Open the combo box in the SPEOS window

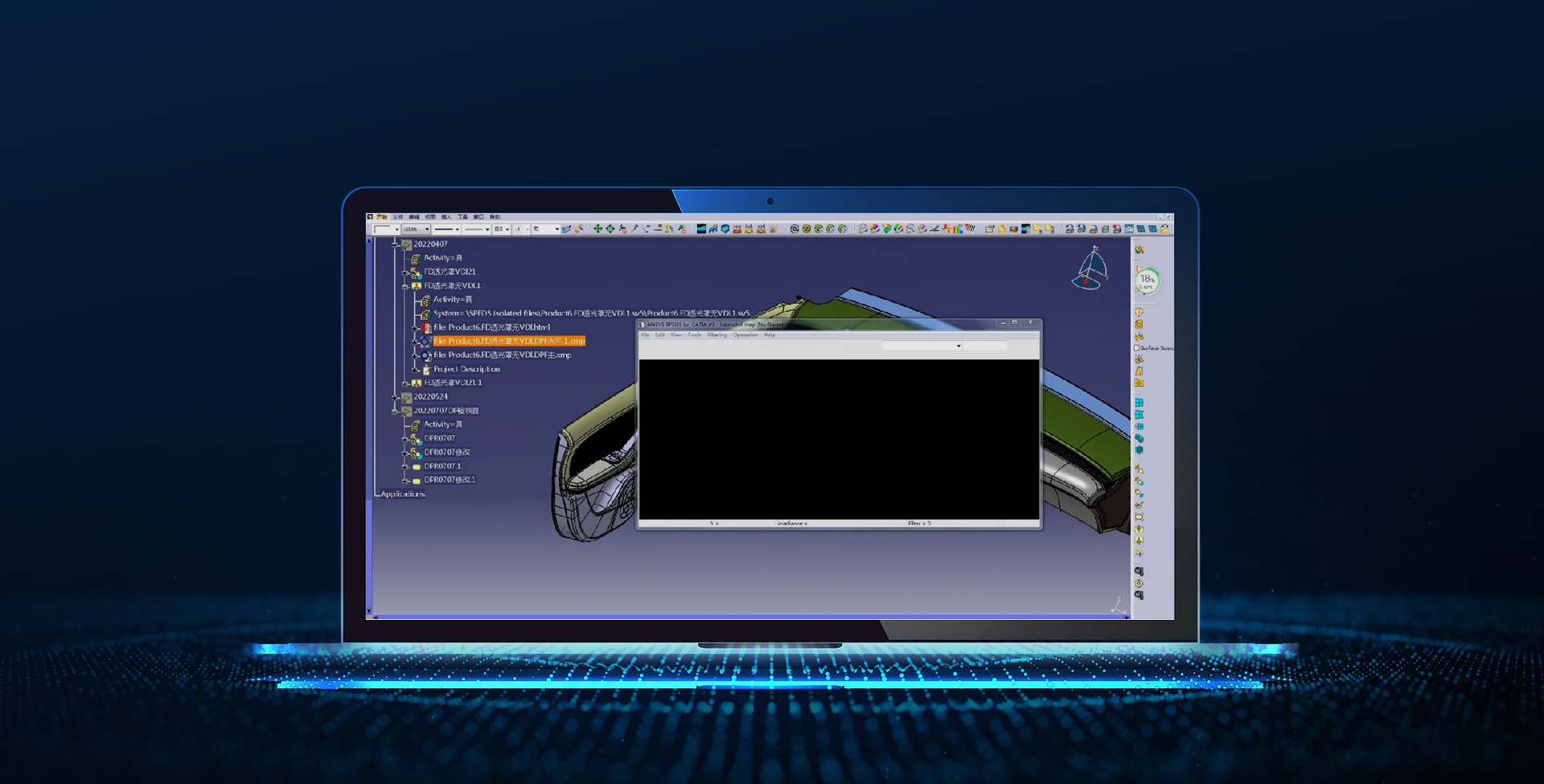[x=958, y=346]
